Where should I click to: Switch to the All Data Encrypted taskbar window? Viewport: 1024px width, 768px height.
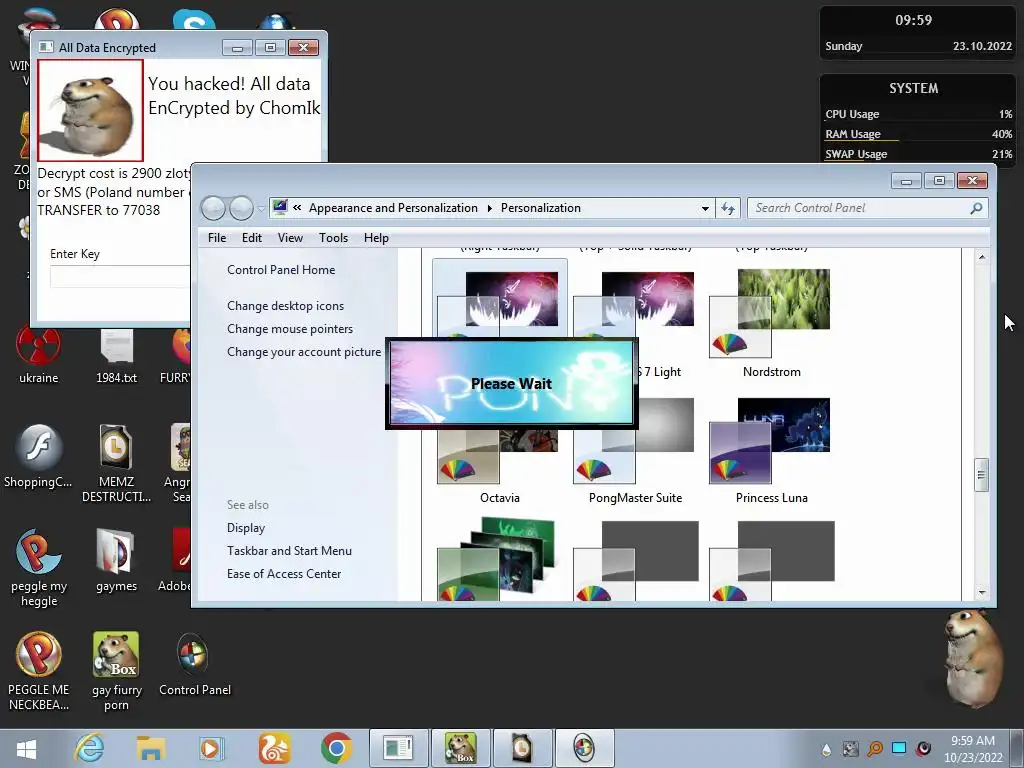399,748
